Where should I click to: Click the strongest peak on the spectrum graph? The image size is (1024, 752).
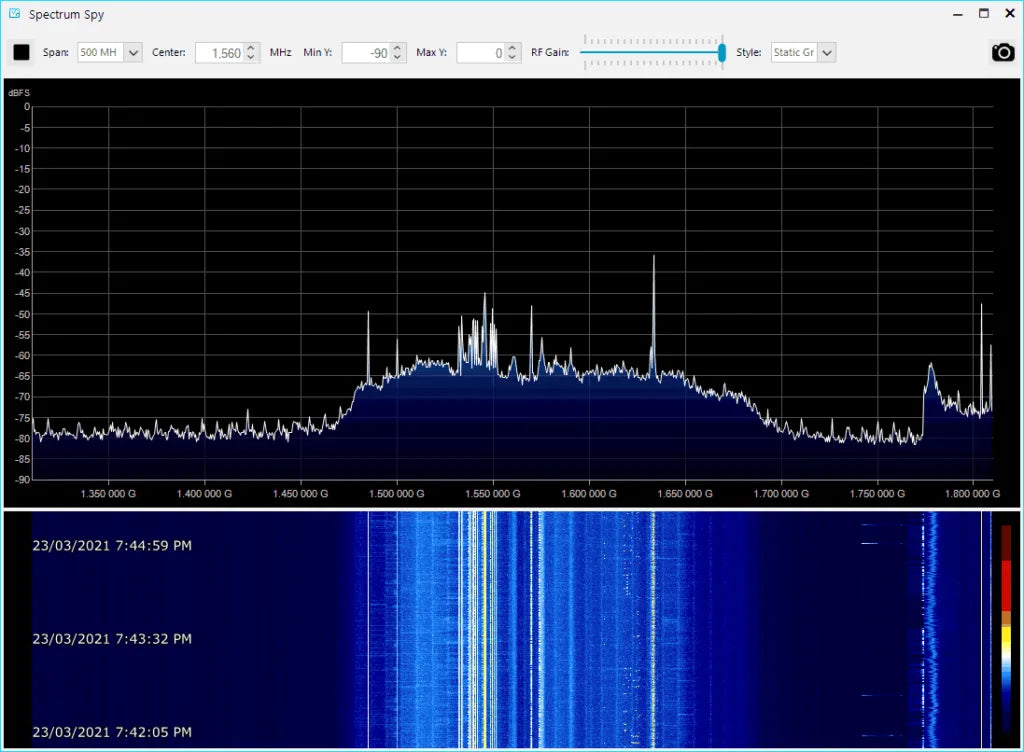pos(654,258)
